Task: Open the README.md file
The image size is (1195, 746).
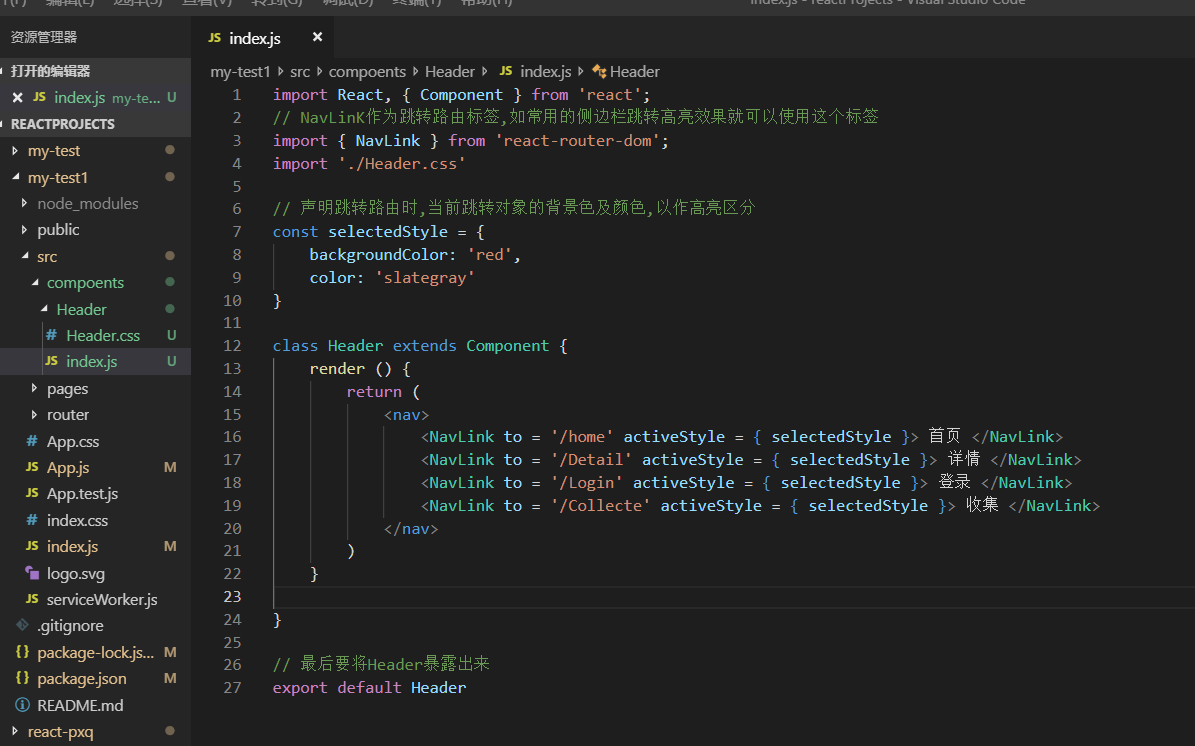Action: (80, 705)
